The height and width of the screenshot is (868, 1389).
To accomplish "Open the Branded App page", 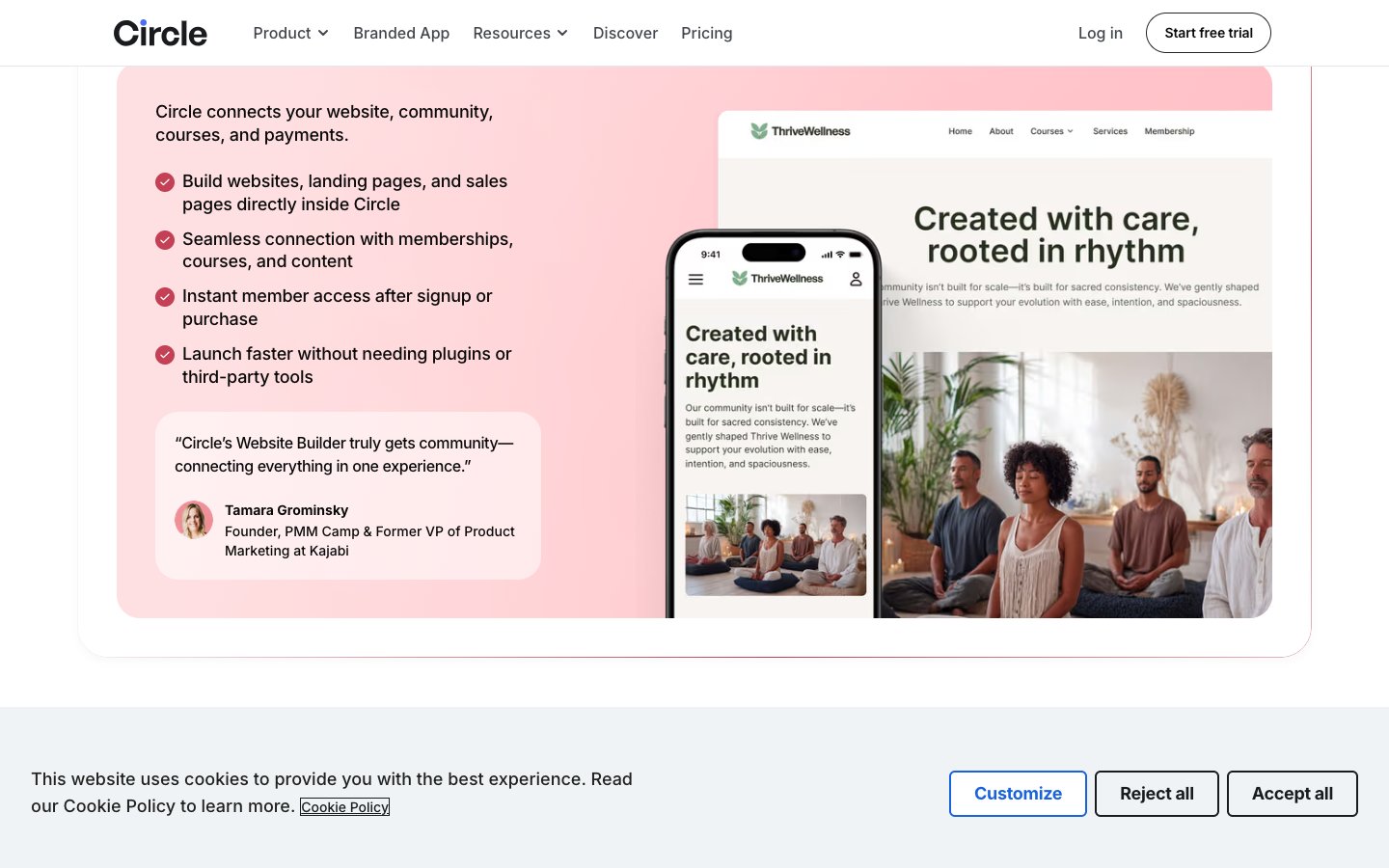I will [401, 33].
